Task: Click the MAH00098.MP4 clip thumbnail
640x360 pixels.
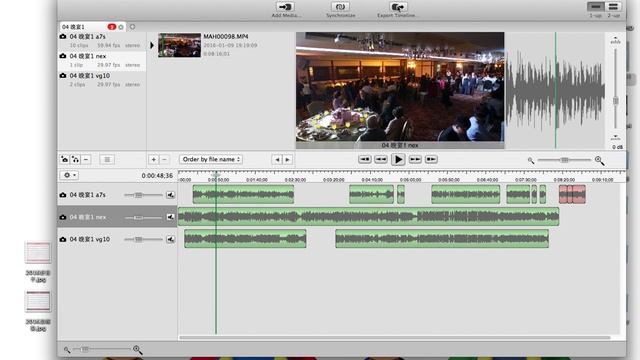Action: point(179,45)
